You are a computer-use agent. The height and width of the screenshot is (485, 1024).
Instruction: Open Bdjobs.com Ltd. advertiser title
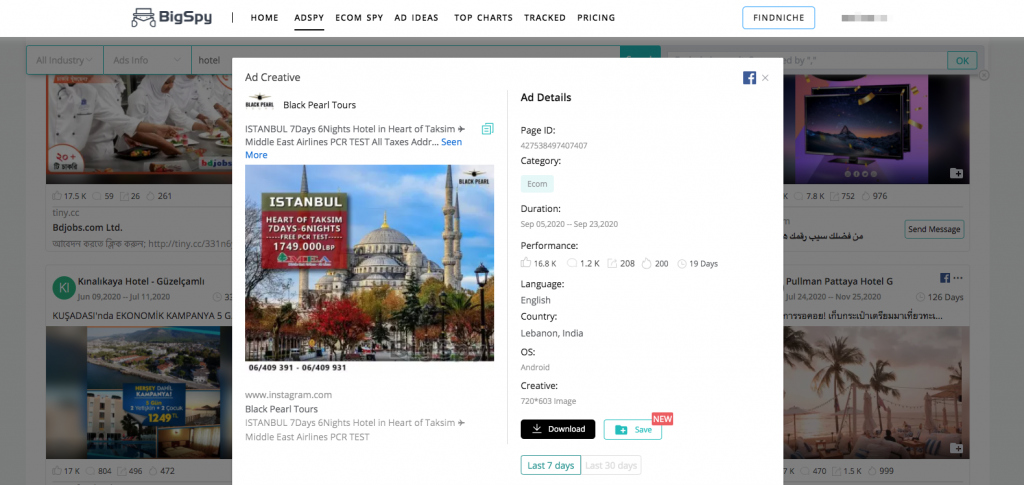88,228
